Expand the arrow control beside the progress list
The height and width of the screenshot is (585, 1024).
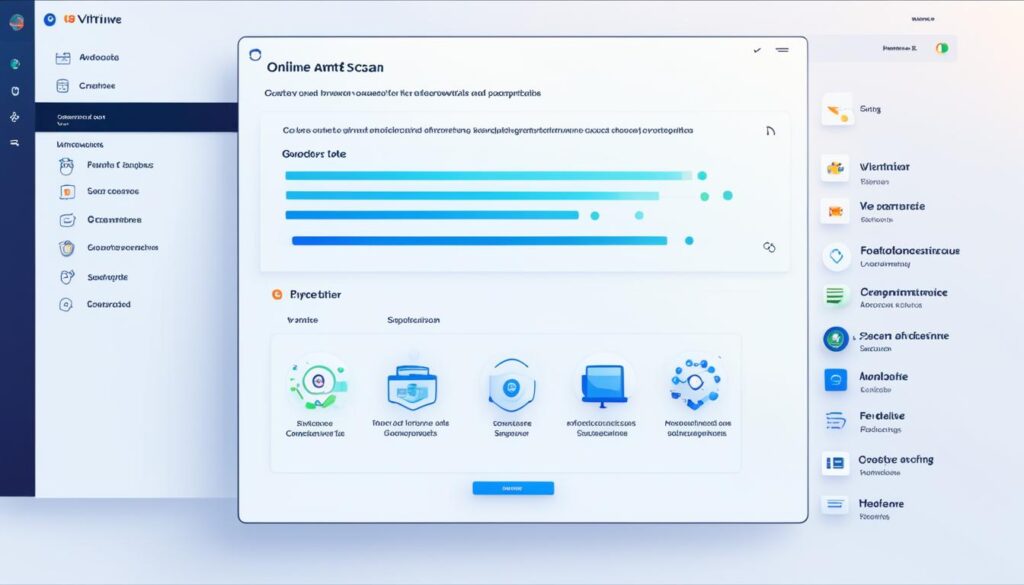click(768, 131)
